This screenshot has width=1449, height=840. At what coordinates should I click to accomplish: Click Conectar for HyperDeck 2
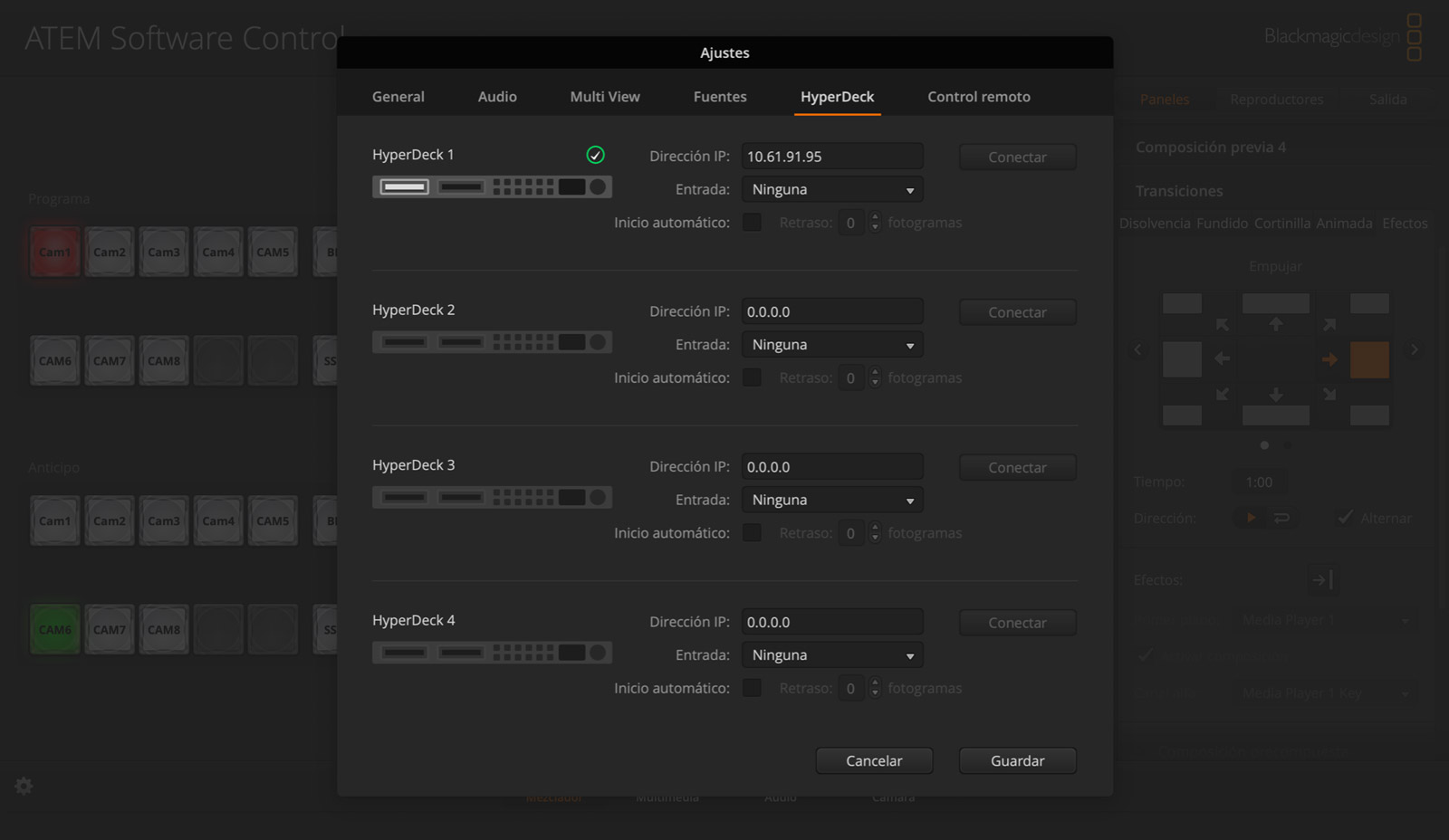point(1018,312)
